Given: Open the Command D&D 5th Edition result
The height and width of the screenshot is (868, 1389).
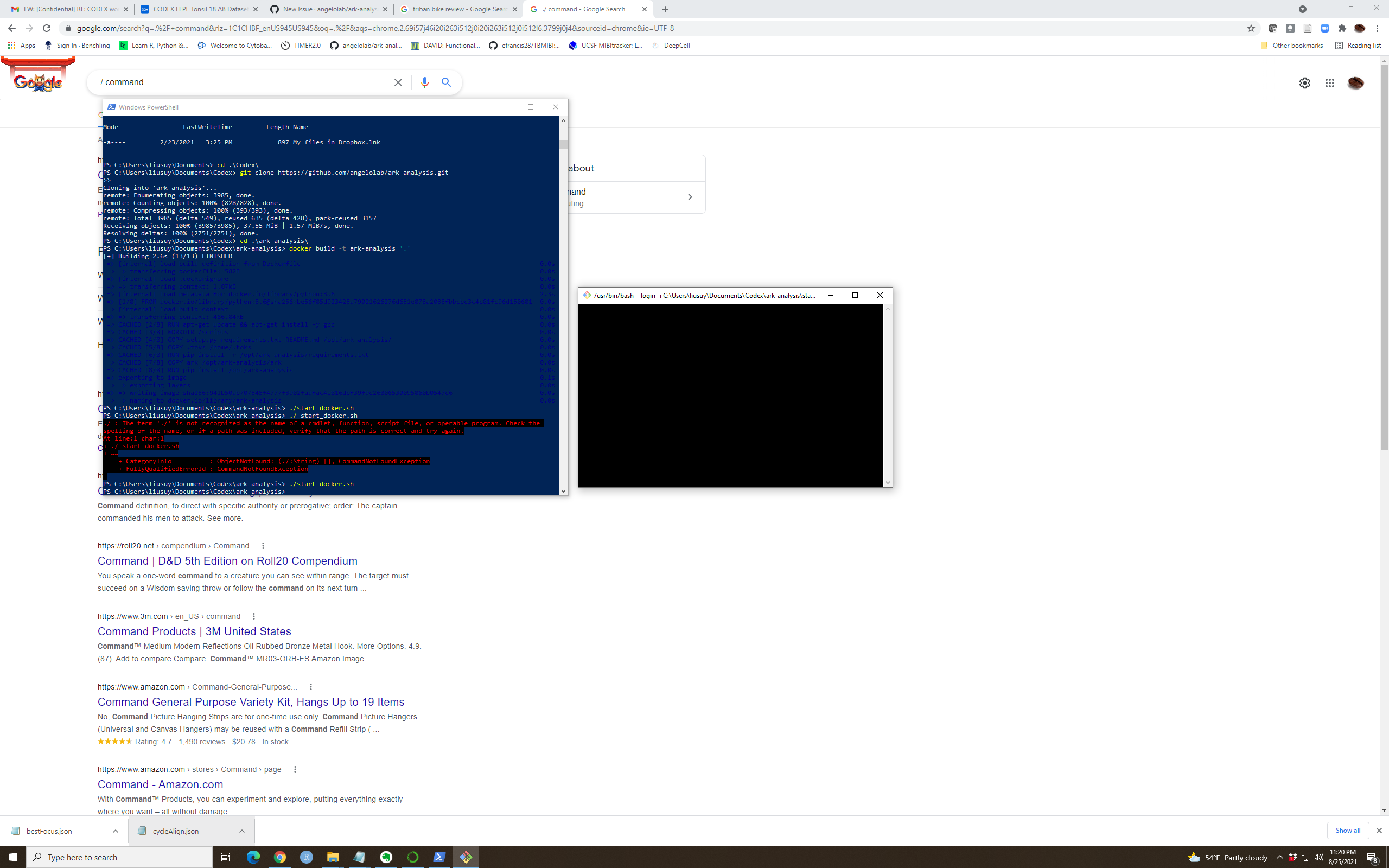Looking at the screenshot, I should pyautogui.click(x=227, y=561).
